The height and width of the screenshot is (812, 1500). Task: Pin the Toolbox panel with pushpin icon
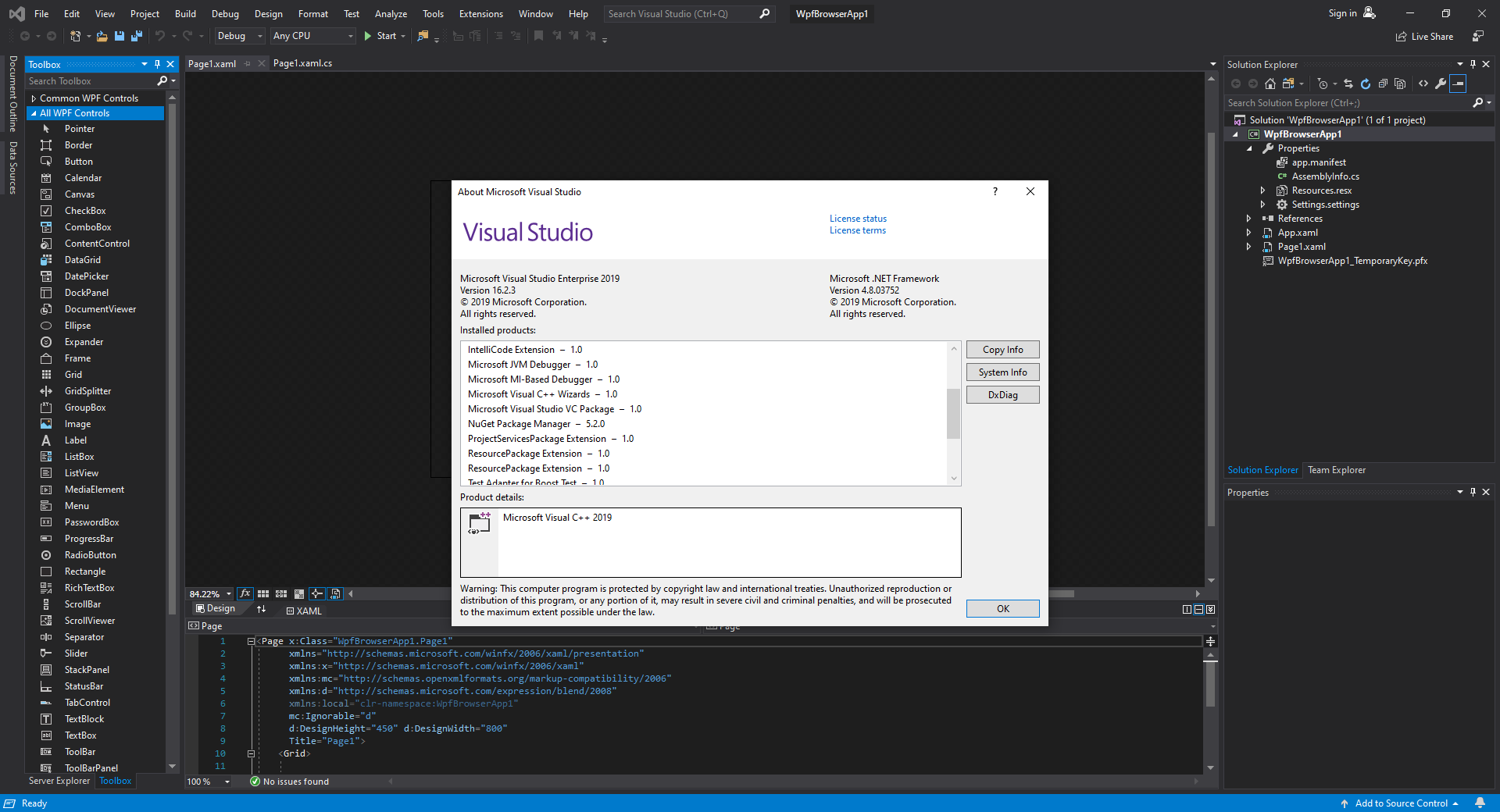[x=157, y=65]
